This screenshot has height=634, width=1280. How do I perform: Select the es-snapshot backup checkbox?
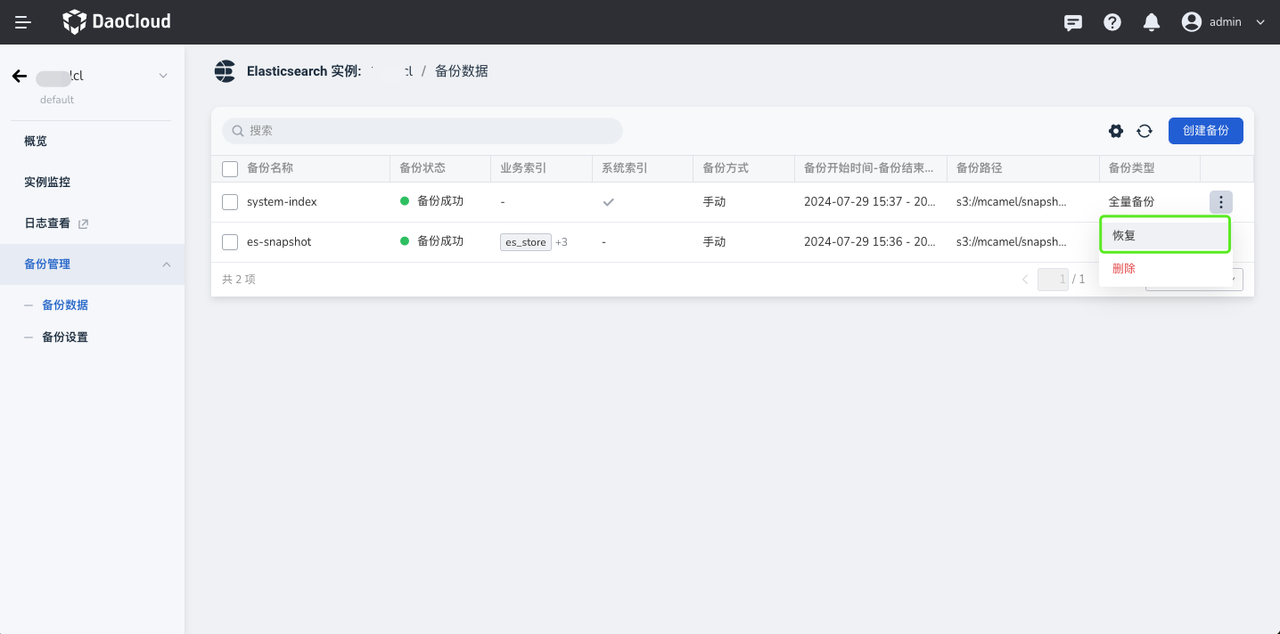(x=230, y=242)
